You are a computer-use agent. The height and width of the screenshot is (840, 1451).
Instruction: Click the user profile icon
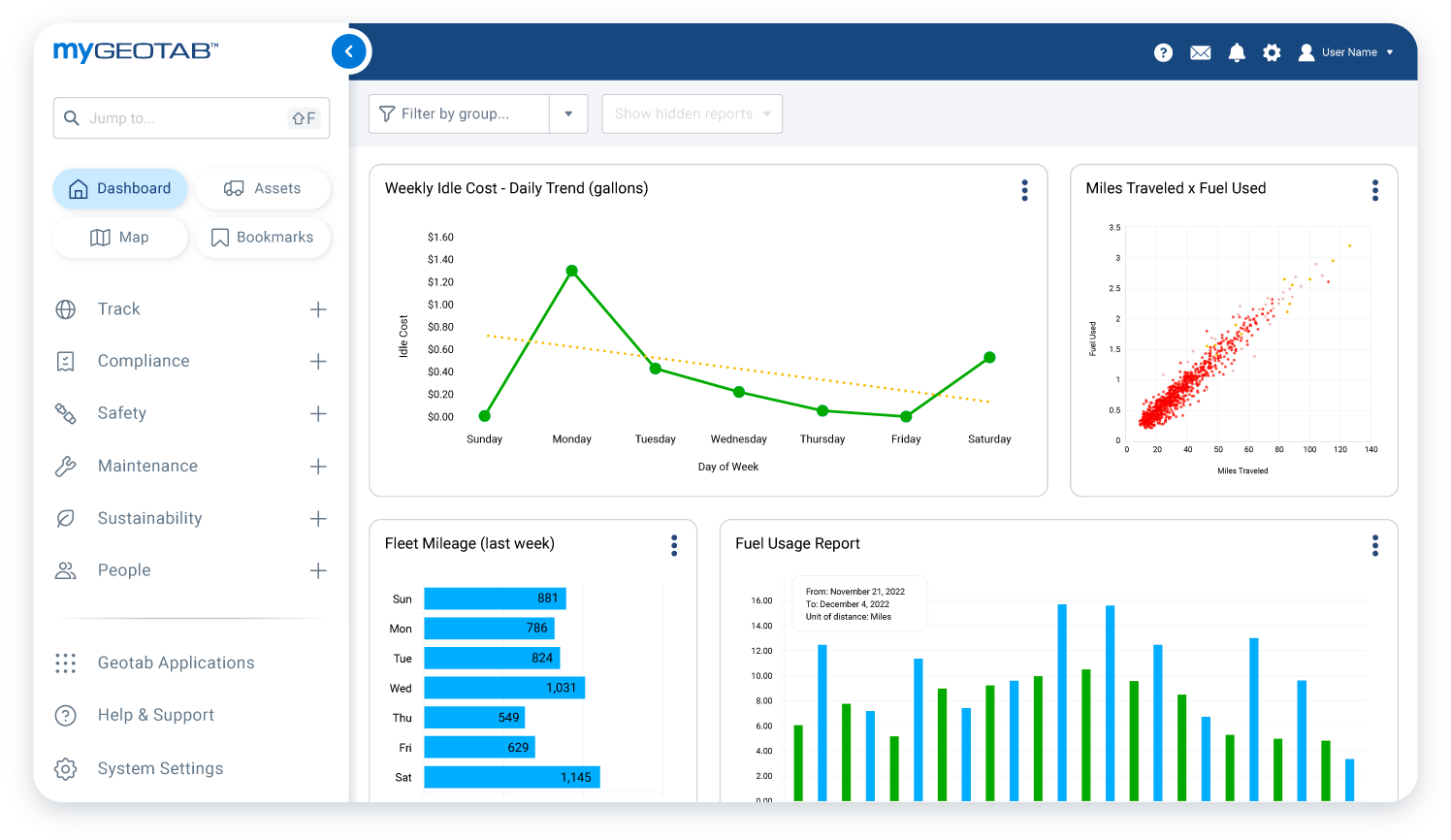(x=1306, y=52)
